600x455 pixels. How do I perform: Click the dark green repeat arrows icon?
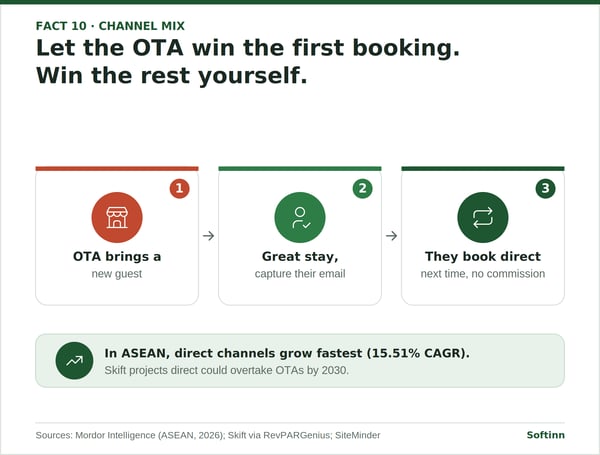click(x=483, y=217)
